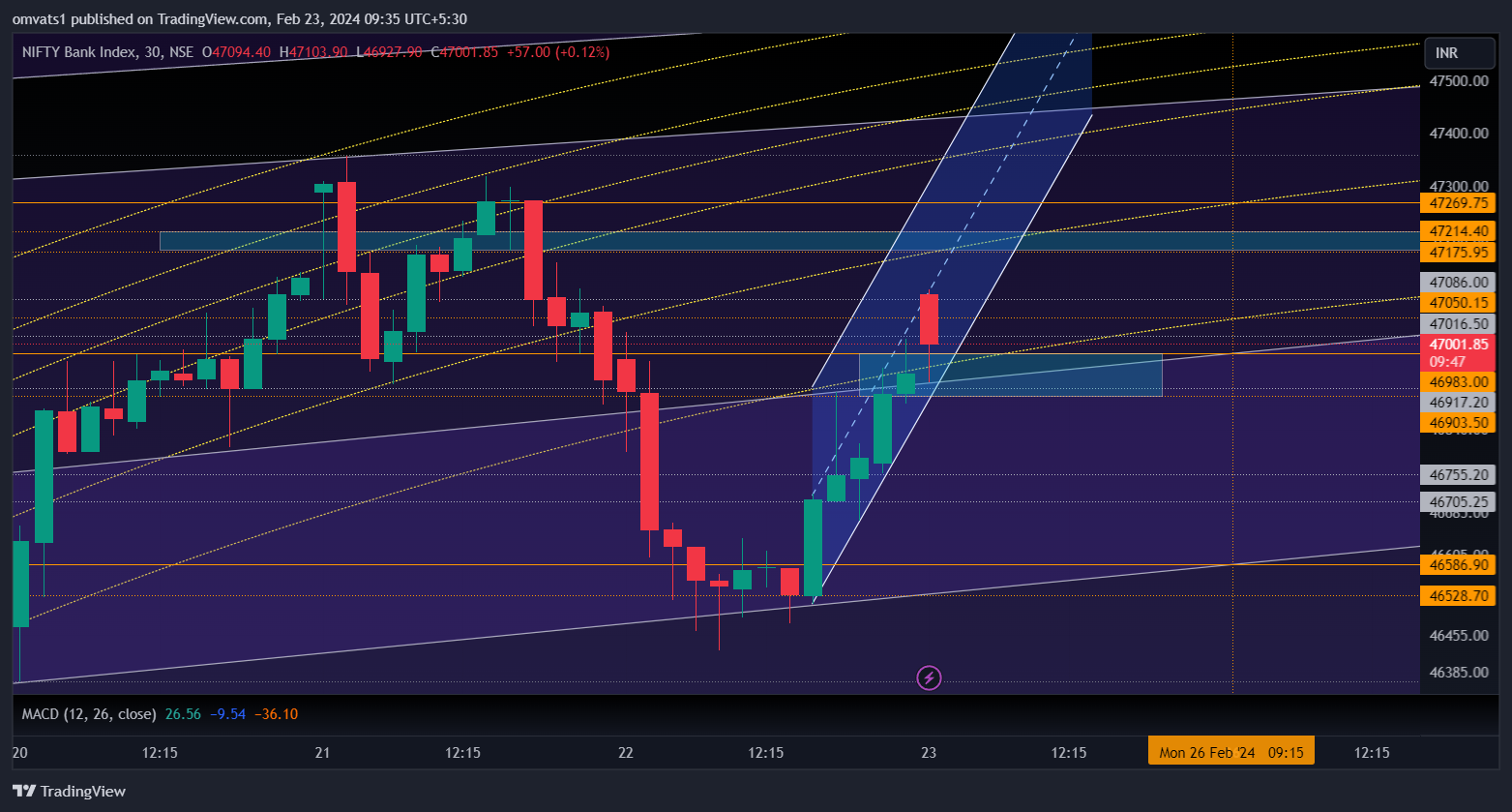Select the 47214.40 price label
1512x812 pixels.
(x=1458, y=231)
